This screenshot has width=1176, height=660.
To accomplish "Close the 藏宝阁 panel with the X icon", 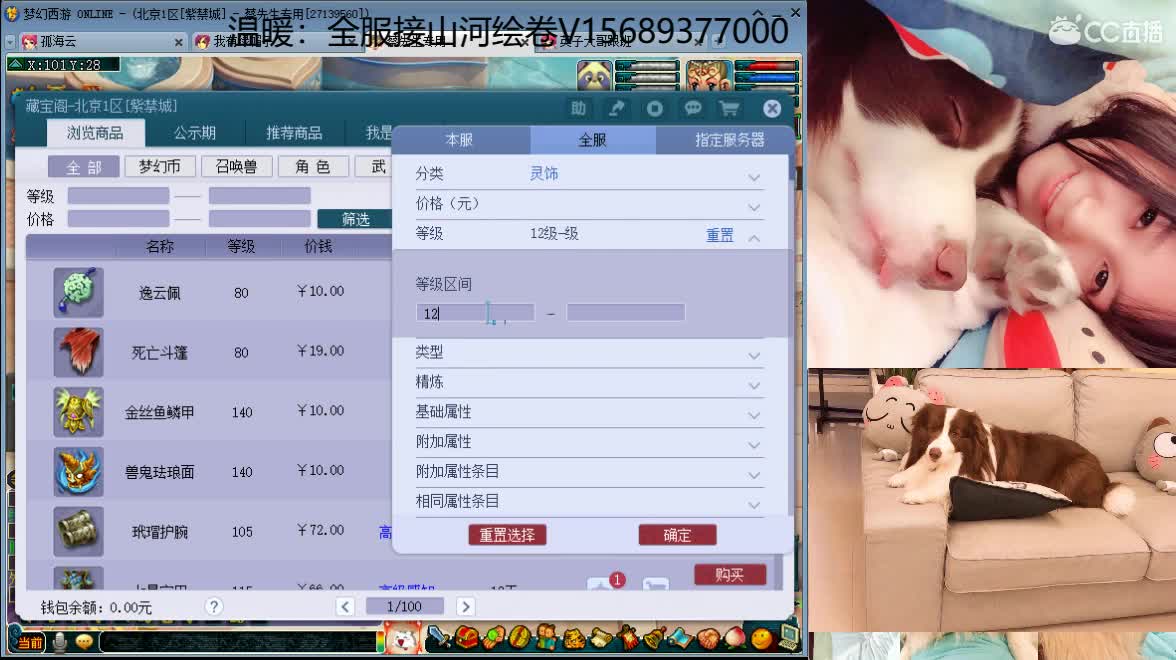I will click(772, 109).
